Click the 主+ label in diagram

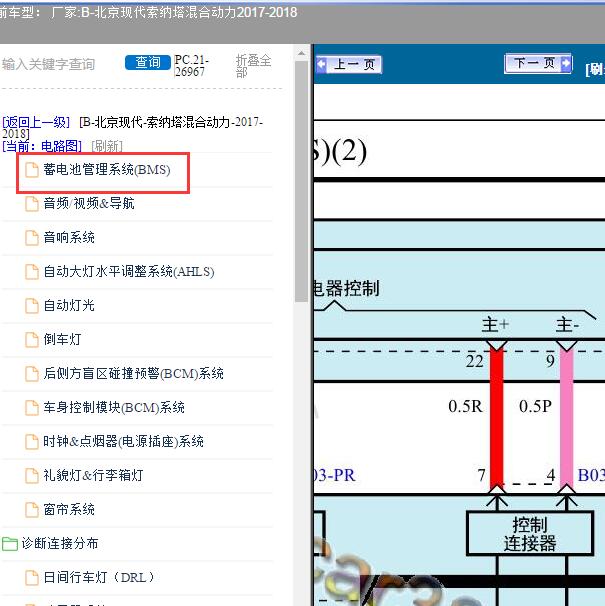click(x=495, y=325)
